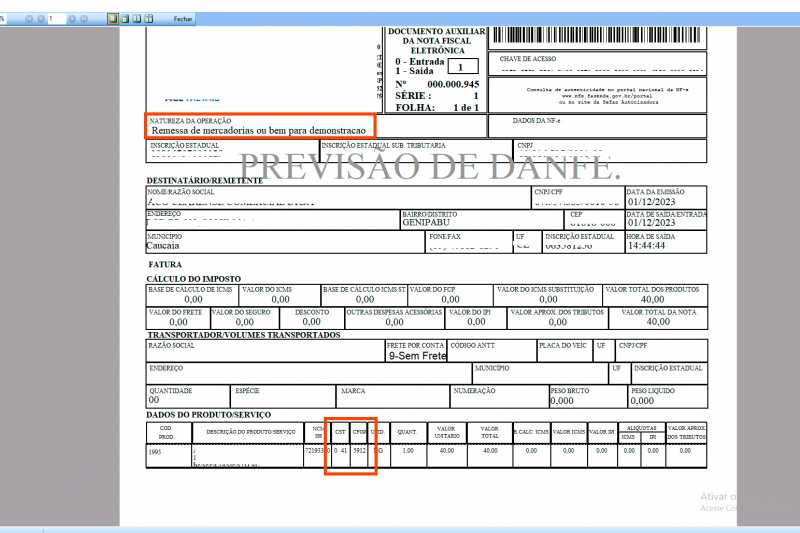Select the third page layout icon
This screenshot has height=533, width=800.
pos(137,19)
